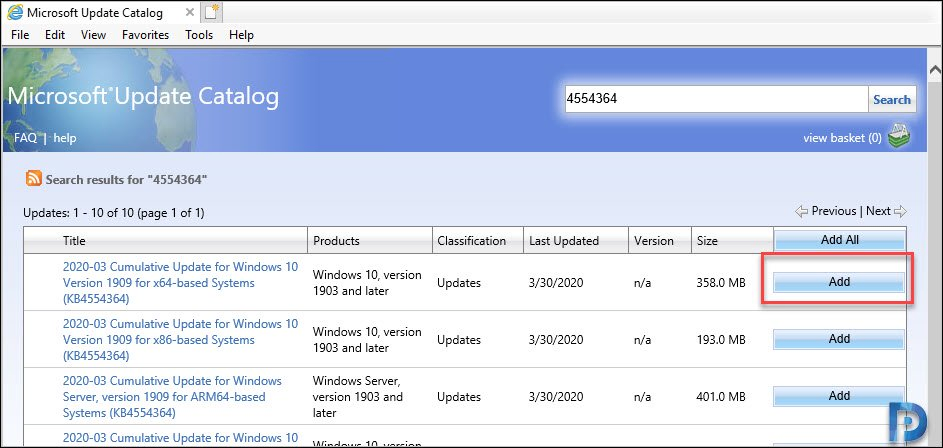Open the x64-based Systems KB4554364 update title
The height and width of the screenshot is (448, 943).
tap(180, 283)
